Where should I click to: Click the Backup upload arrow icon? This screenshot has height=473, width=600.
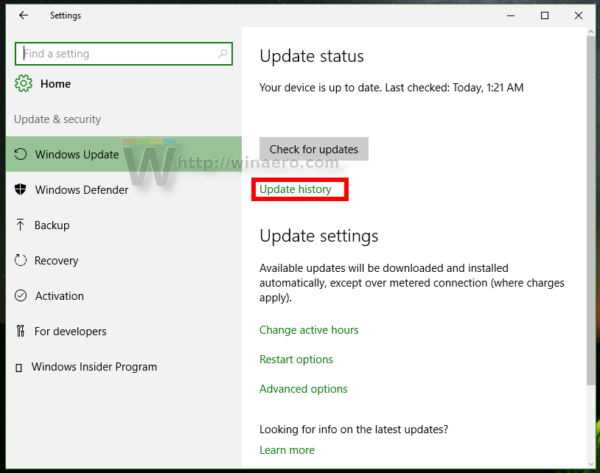21,225
